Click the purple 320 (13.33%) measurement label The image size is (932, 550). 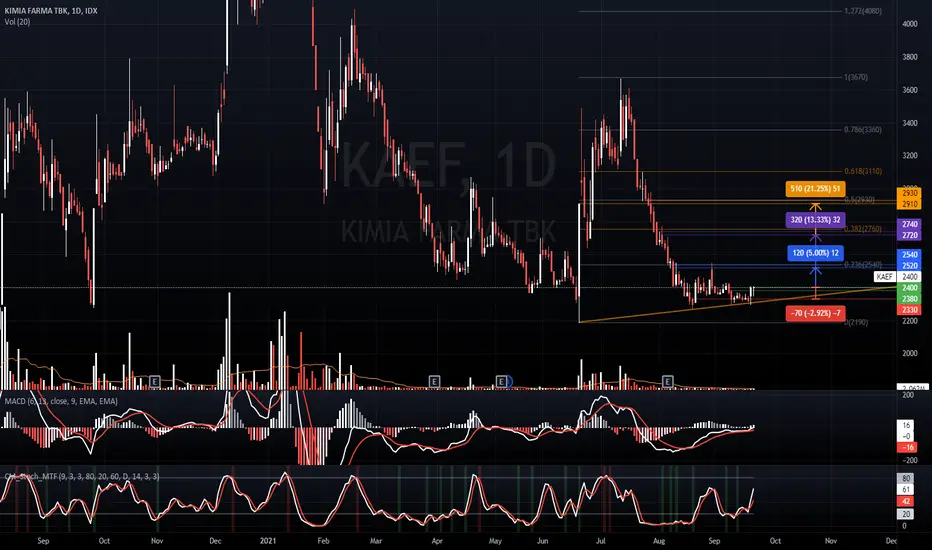[816, 219]
